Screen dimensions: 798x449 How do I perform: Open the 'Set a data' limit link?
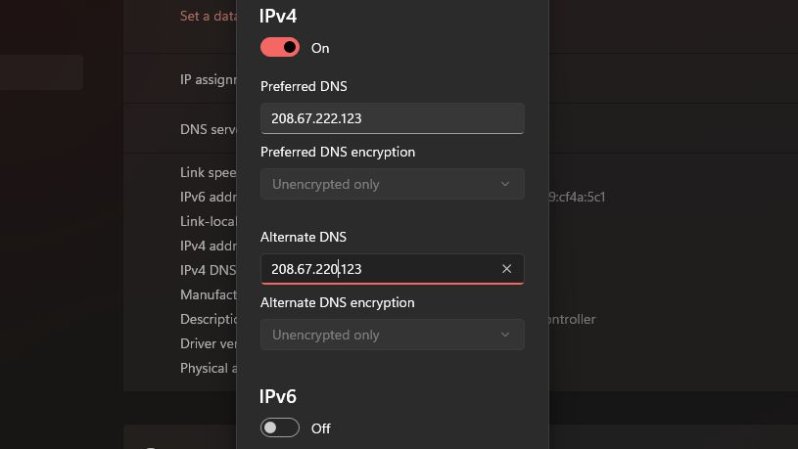[207, 16]
